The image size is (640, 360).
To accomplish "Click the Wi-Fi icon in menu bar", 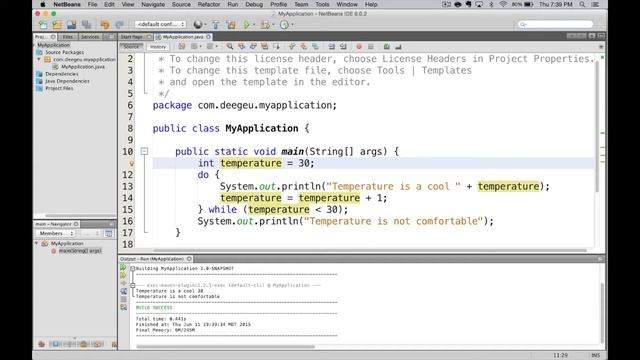I will tap(503, 4).
